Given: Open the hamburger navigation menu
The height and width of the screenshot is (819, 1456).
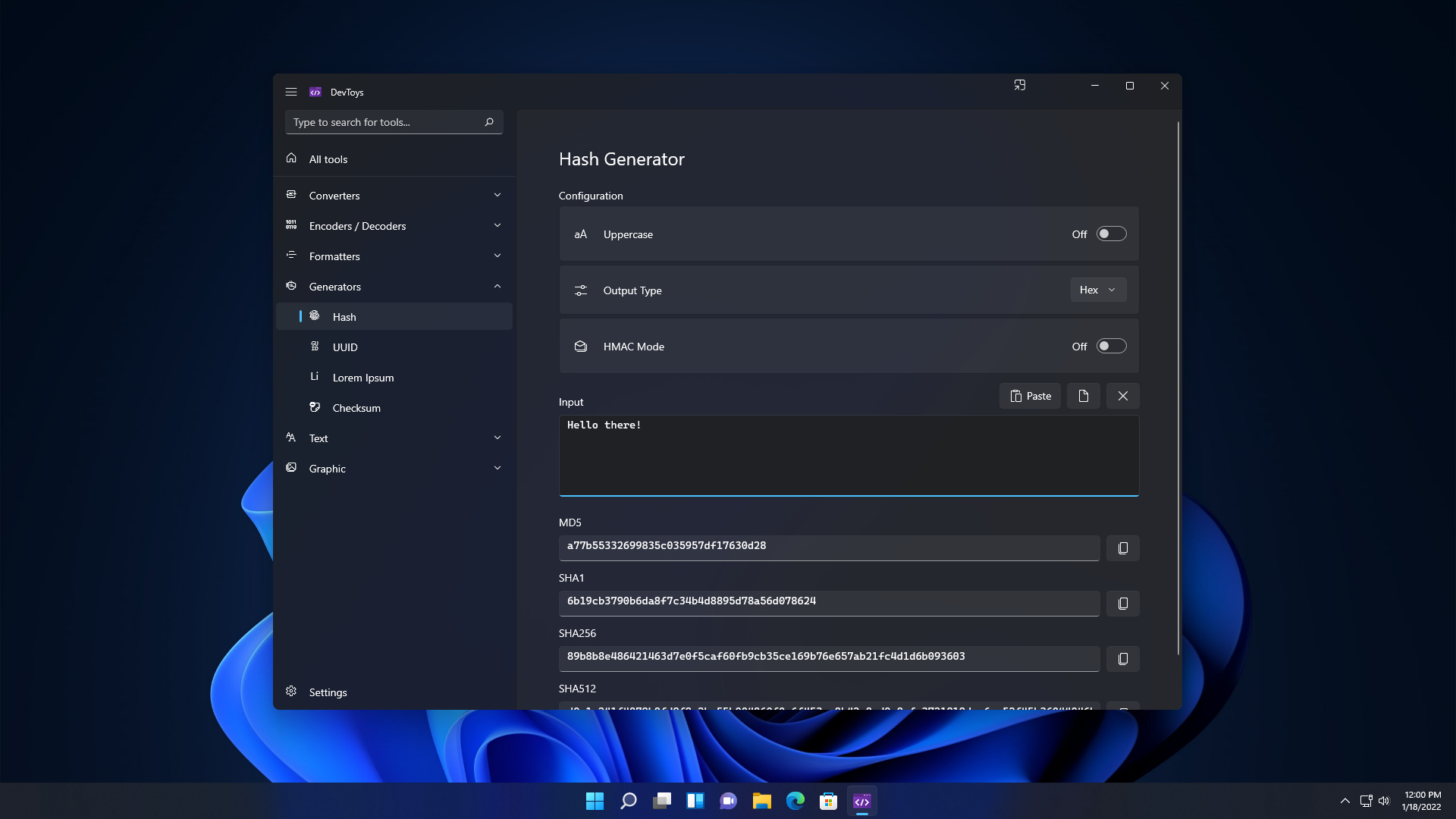Looking at the screenshot, I should 291,92.
